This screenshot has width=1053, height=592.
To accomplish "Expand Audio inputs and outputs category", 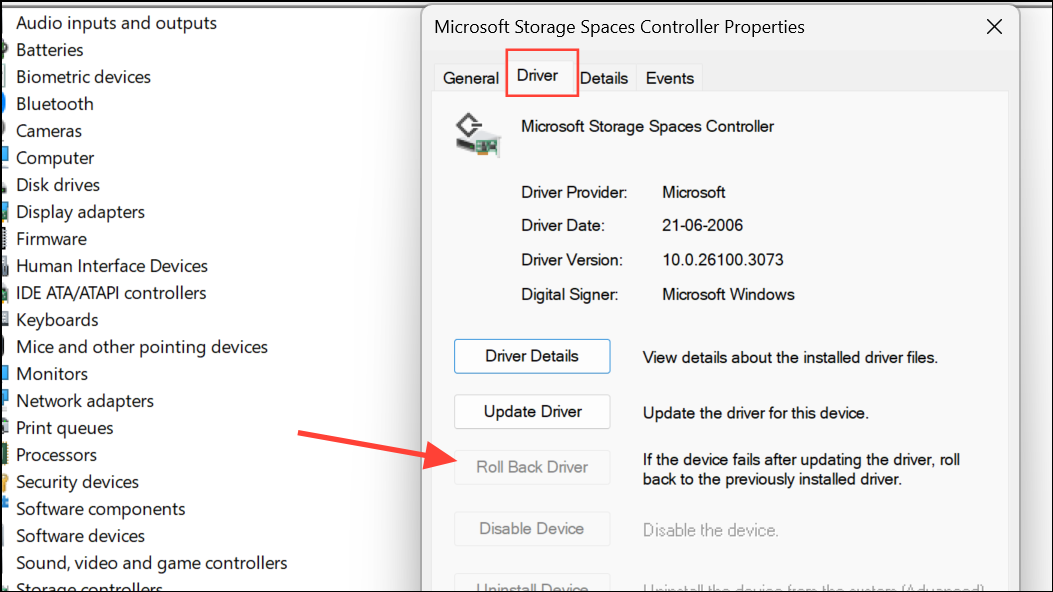I will pos(116,22).
